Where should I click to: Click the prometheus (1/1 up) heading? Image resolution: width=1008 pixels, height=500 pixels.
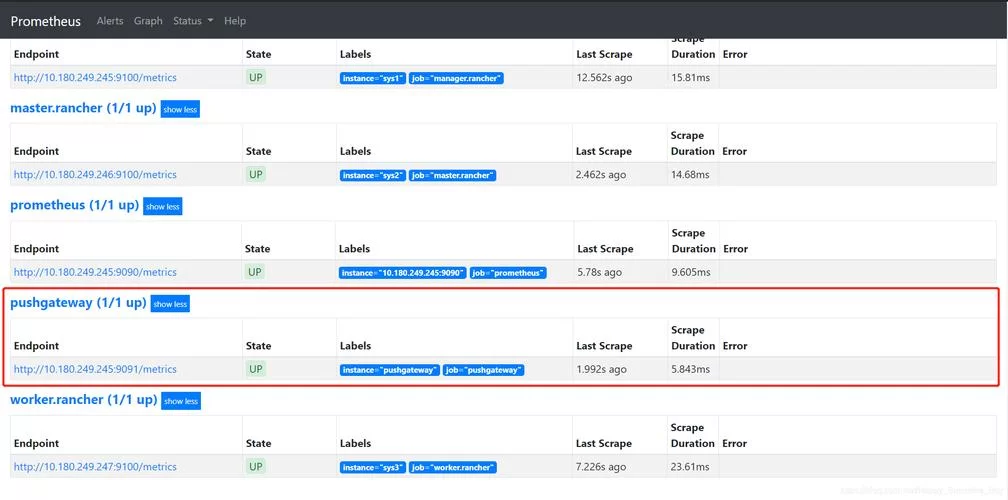click(75, 205)
